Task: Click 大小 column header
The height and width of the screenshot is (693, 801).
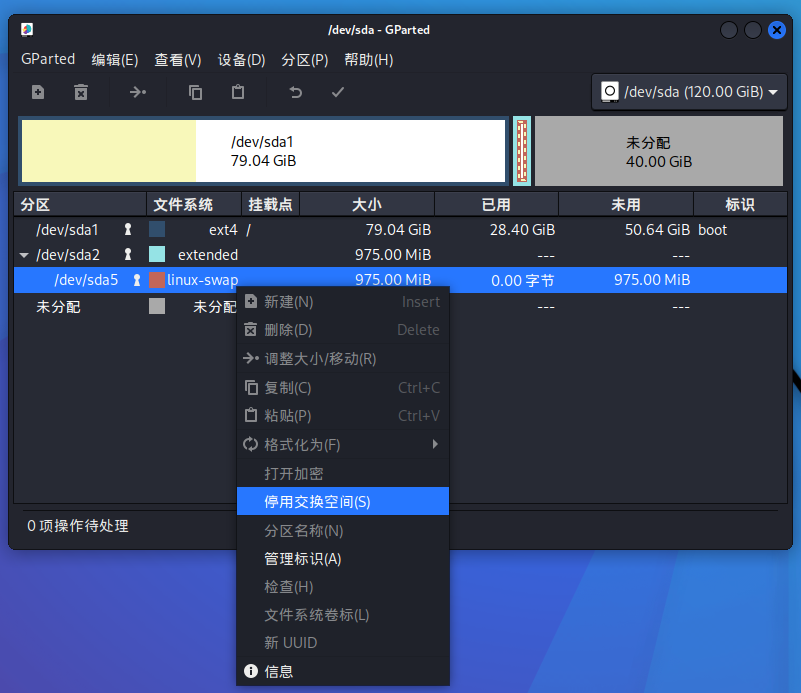Action: click(367, 205)
